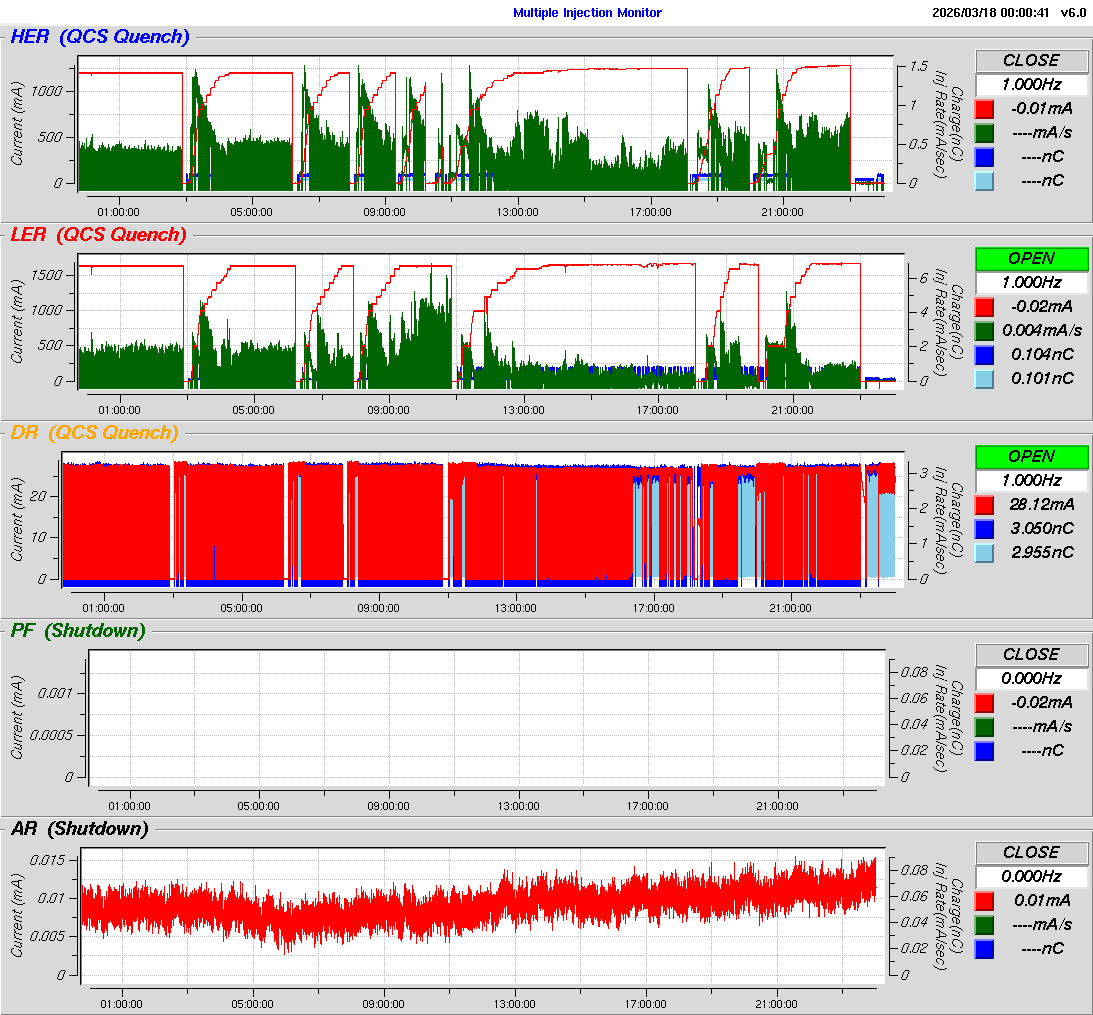Toggle the LER green OPEN status indicator
Image resolution: width=1093 pixels, height=1015 pixels.
[1031, 258]
